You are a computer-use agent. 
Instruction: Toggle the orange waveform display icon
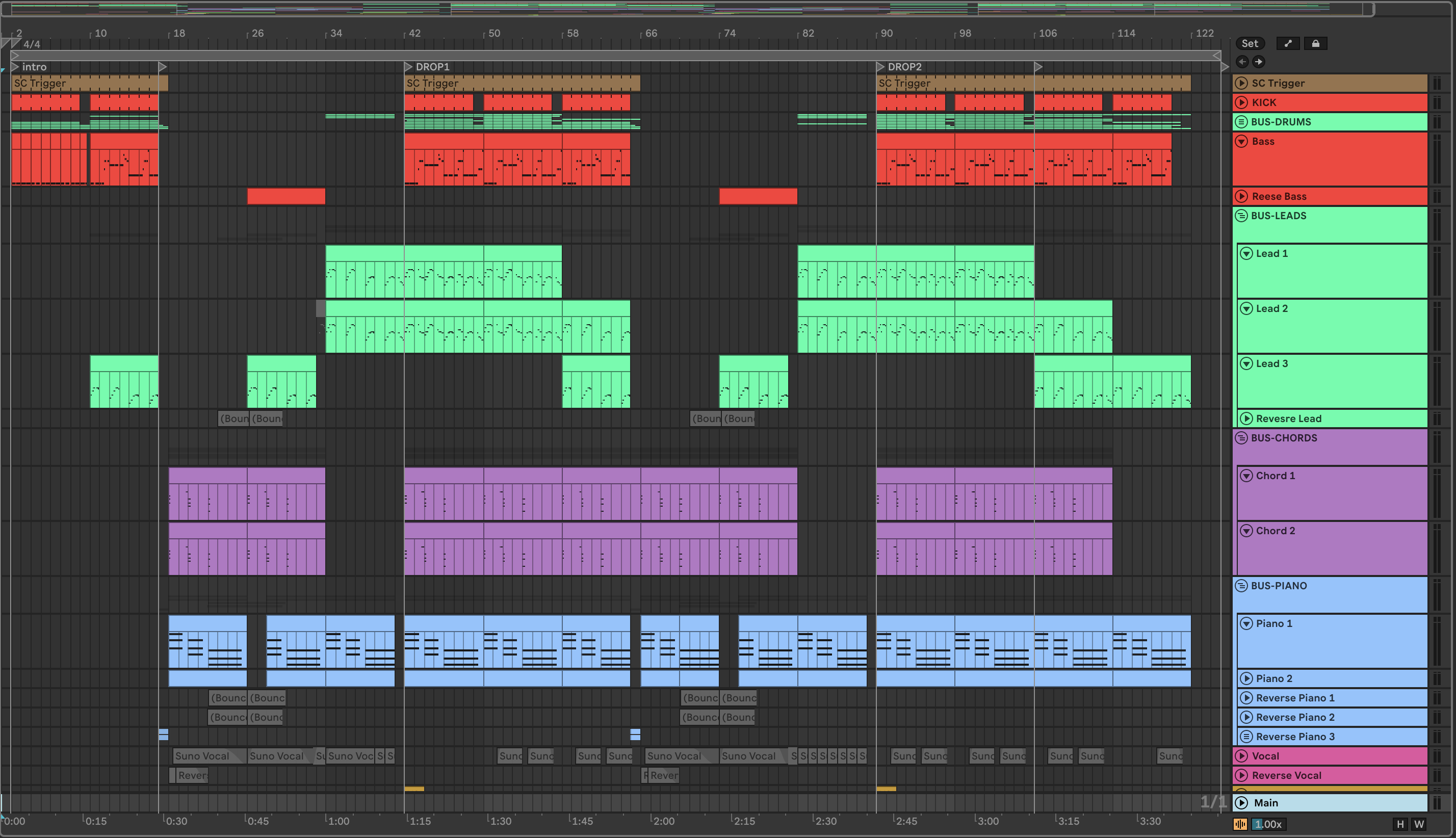1240,824
